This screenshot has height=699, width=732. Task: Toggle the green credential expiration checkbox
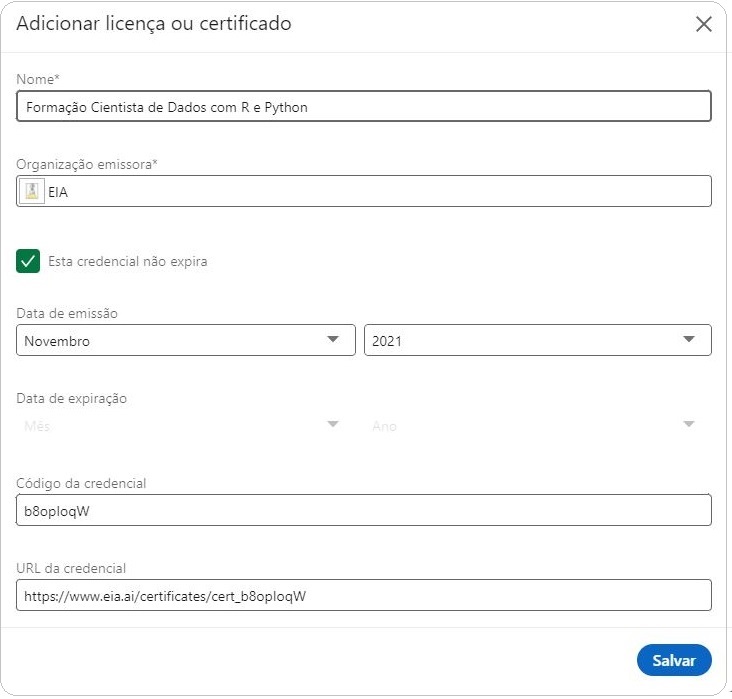(29, 261)
